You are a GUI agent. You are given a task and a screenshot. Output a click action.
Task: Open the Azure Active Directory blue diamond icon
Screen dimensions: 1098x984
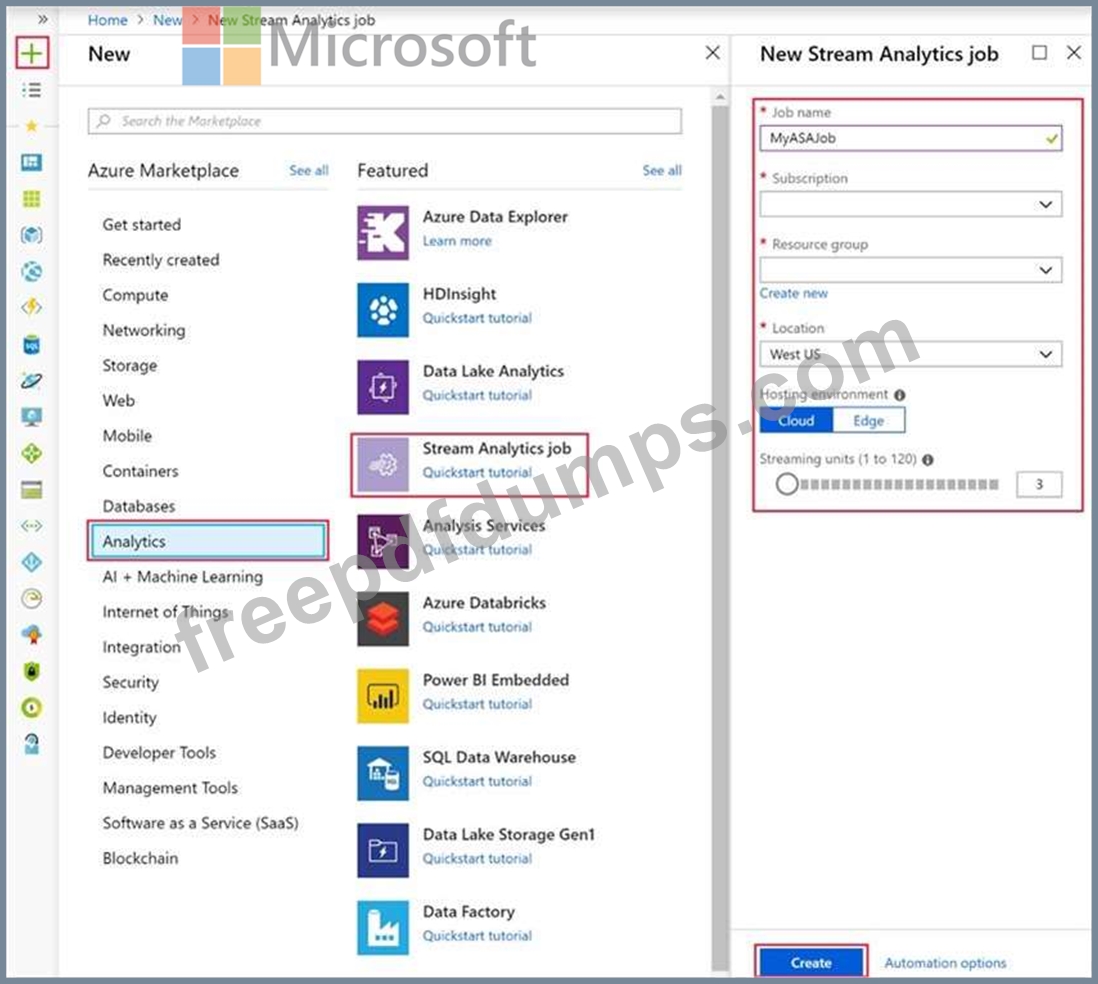pyautogui.click(x=32, y=562)
